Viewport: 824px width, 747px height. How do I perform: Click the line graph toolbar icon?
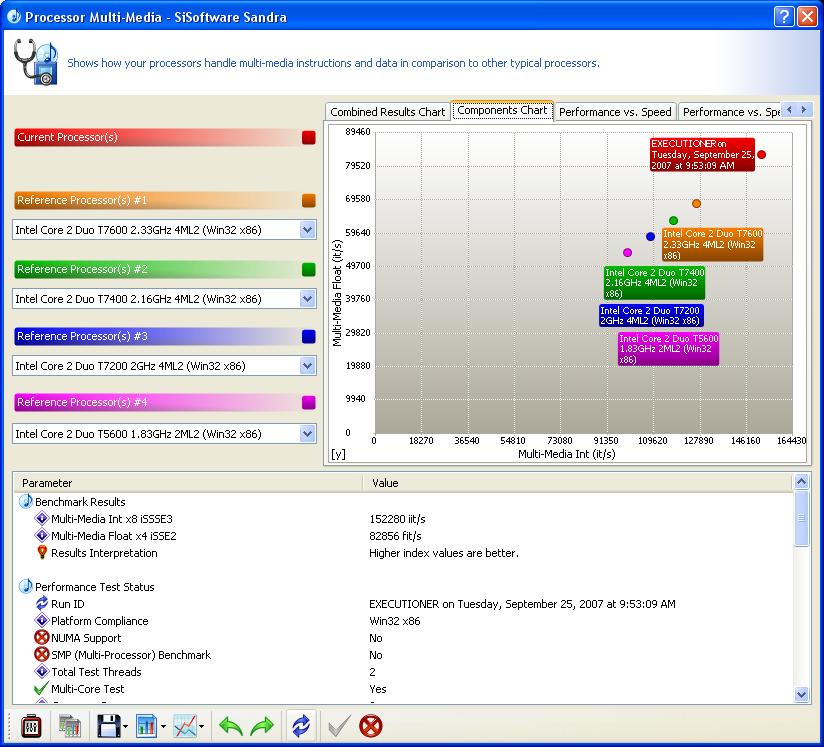coord(185,726)
